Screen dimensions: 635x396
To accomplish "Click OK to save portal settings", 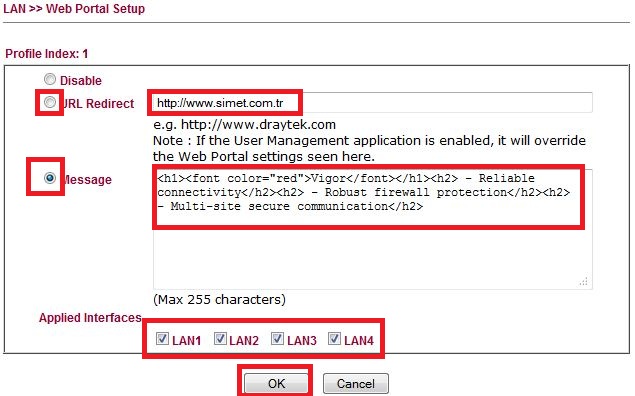I will (276, 383).
